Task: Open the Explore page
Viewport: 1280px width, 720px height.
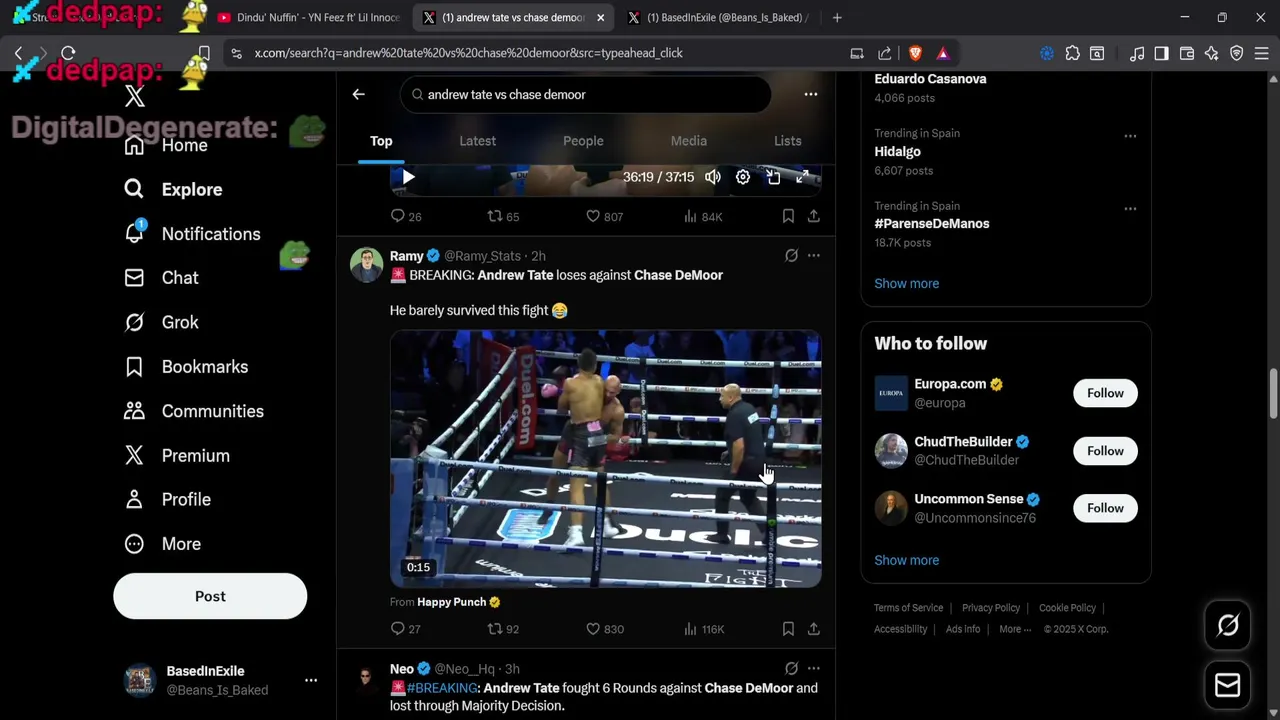Action: [x=173, y=189]
